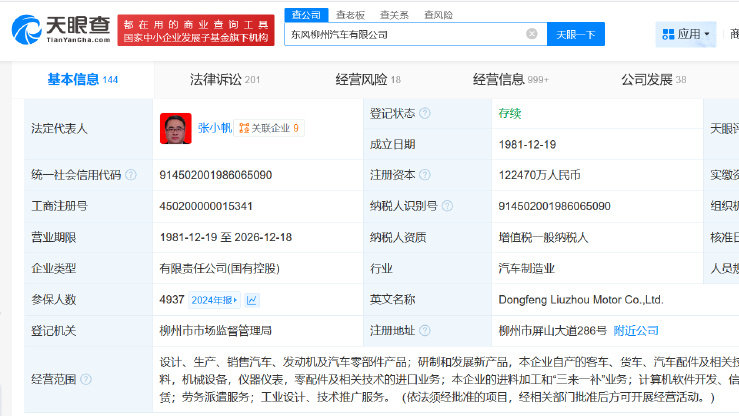Expand the 2024年报 dropdown
Viewport: 739px width, 416px height.
point(214,300)
